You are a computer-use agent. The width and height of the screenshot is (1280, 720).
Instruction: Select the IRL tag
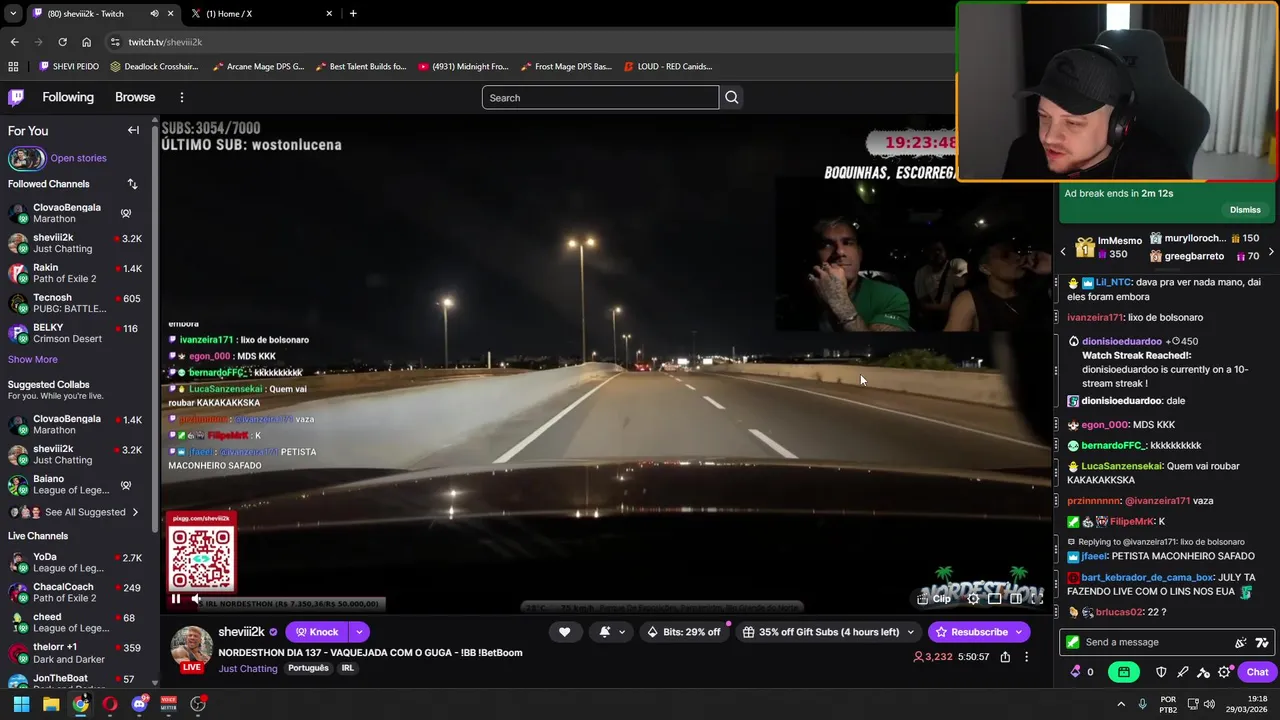pos(347,668)
